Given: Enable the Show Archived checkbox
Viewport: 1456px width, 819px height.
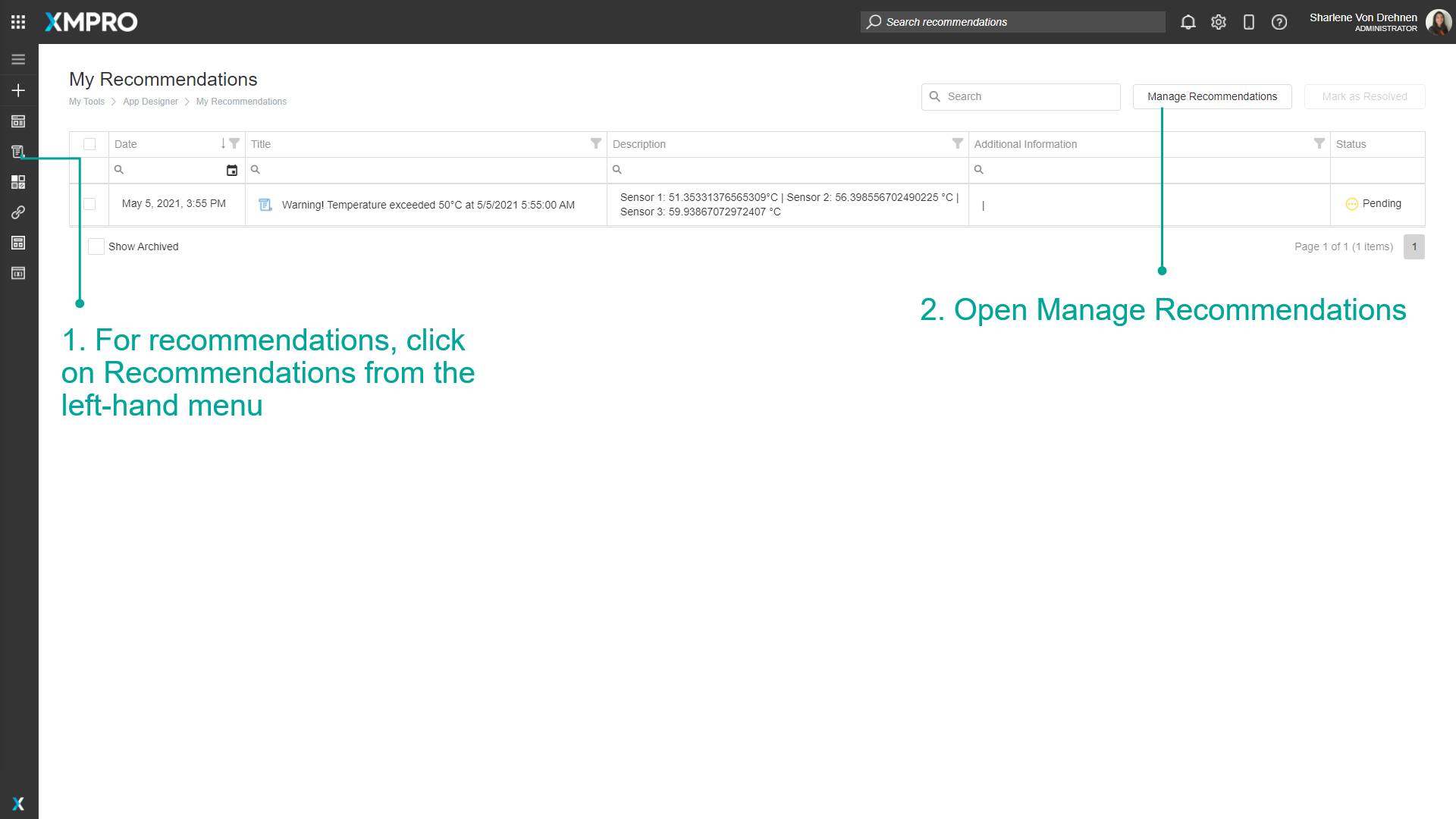Looking at the screenshot, I should [96, 246].
